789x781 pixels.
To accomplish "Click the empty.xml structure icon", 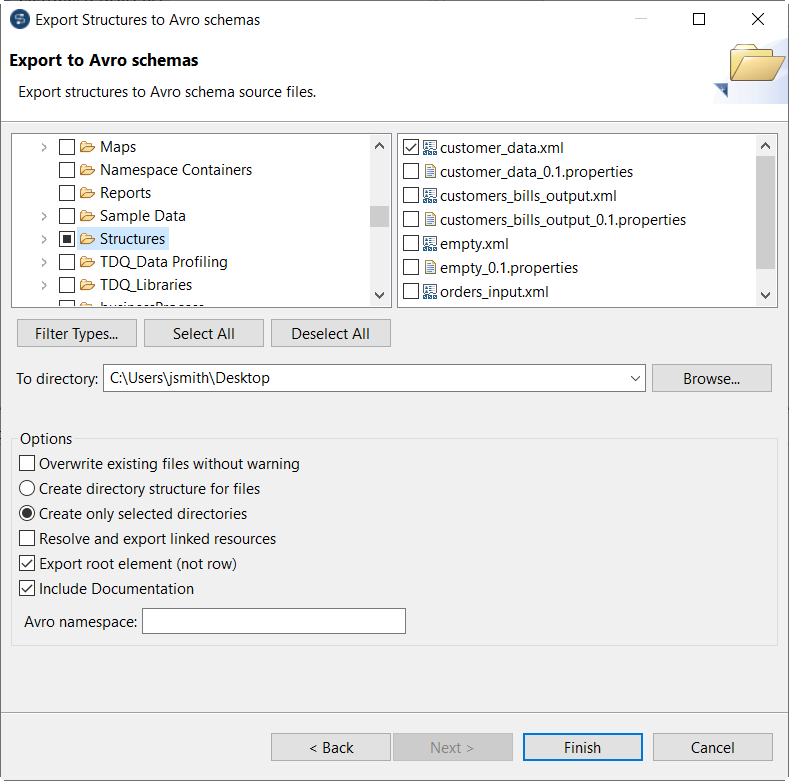I will click(x=430, y=244).
